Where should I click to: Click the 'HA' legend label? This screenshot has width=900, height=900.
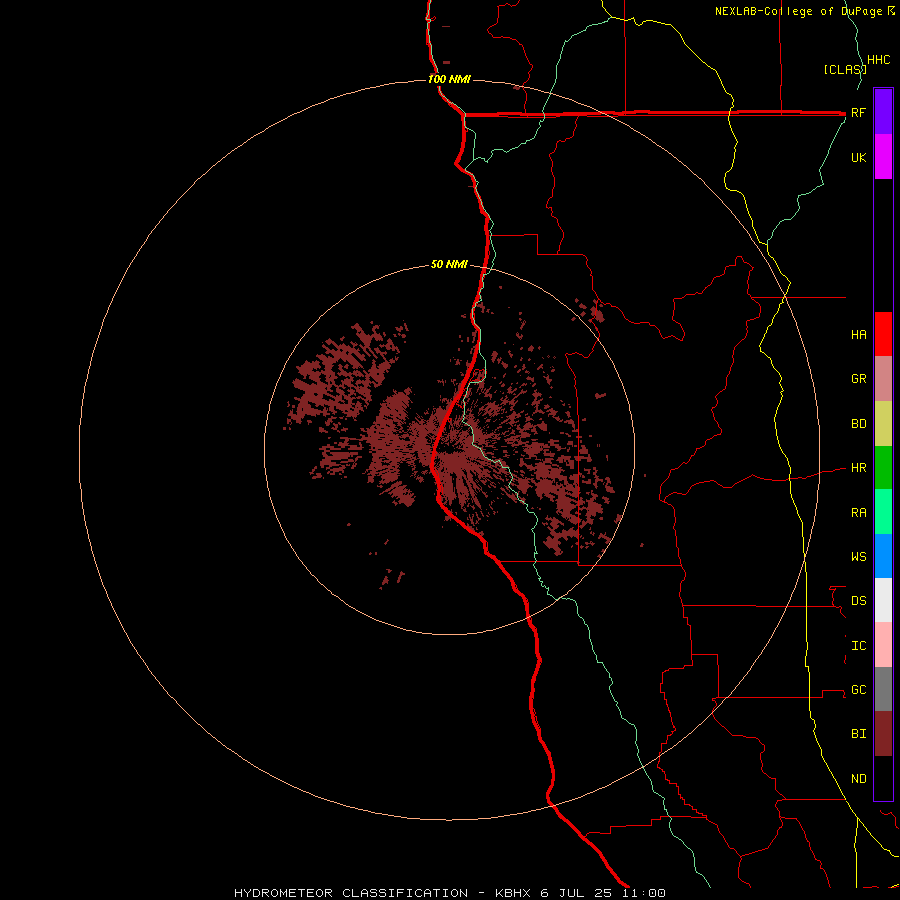point(858,335)
